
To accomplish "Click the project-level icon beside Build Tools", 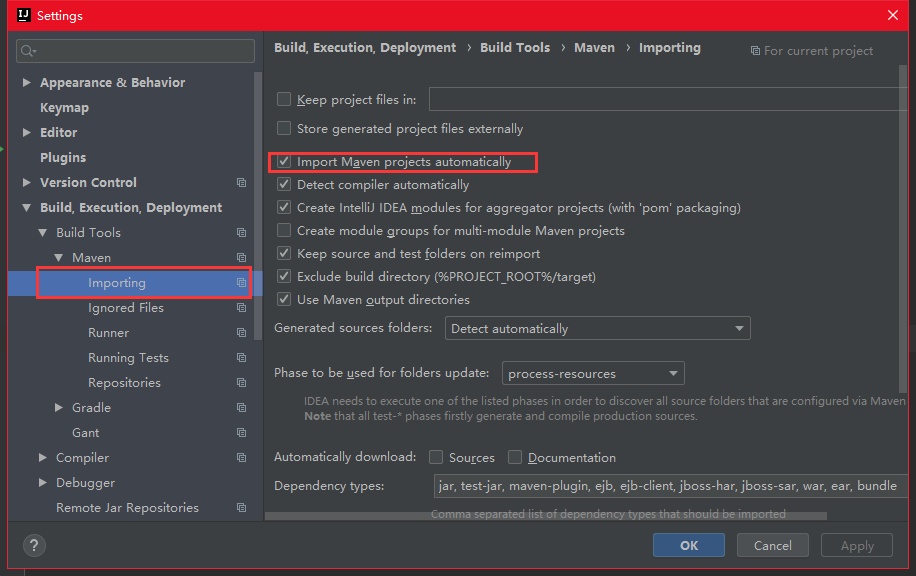I will (x=241, y=233).
